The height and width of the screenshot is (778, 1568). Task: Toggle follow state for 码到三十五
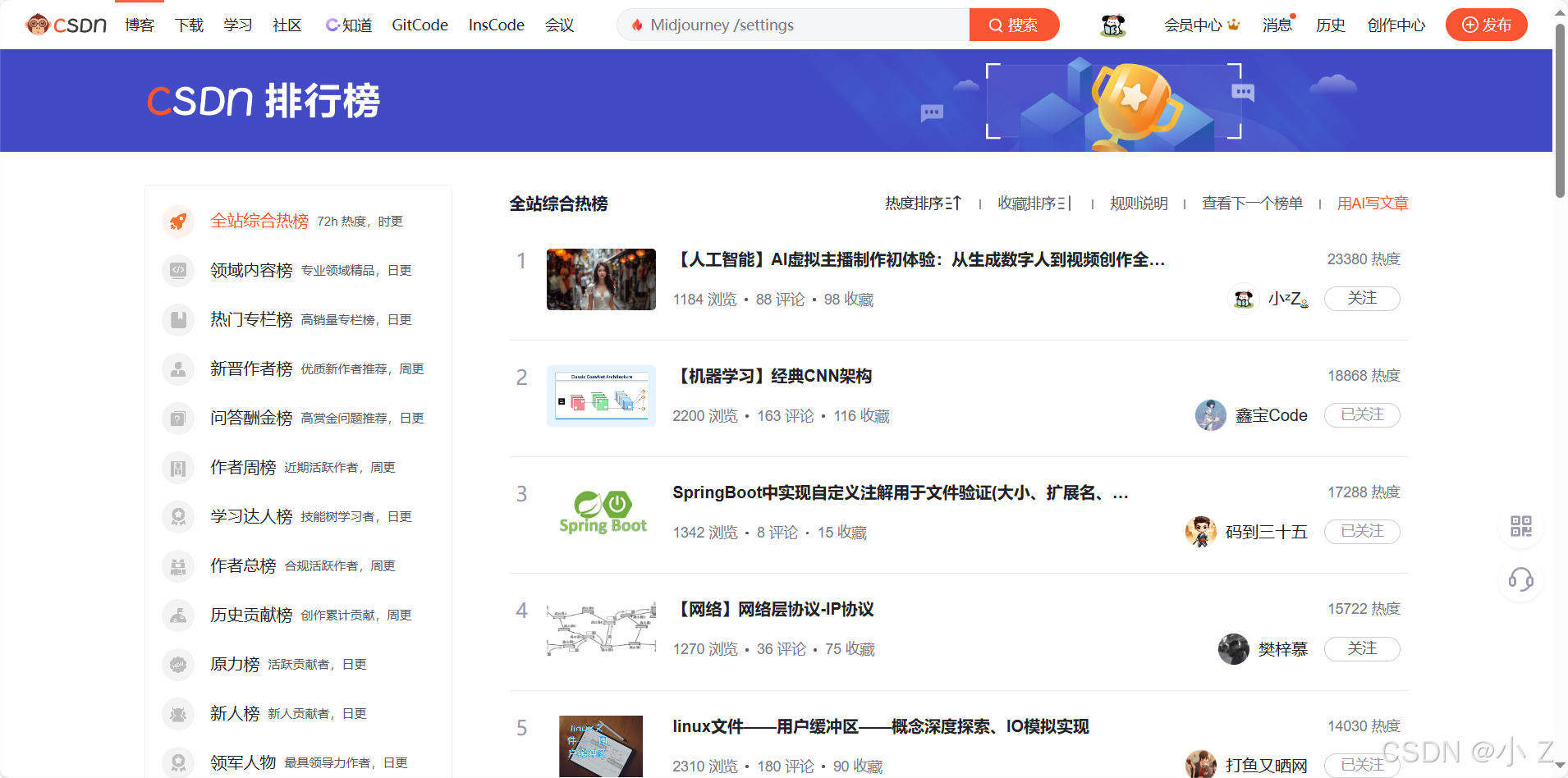1361,531
